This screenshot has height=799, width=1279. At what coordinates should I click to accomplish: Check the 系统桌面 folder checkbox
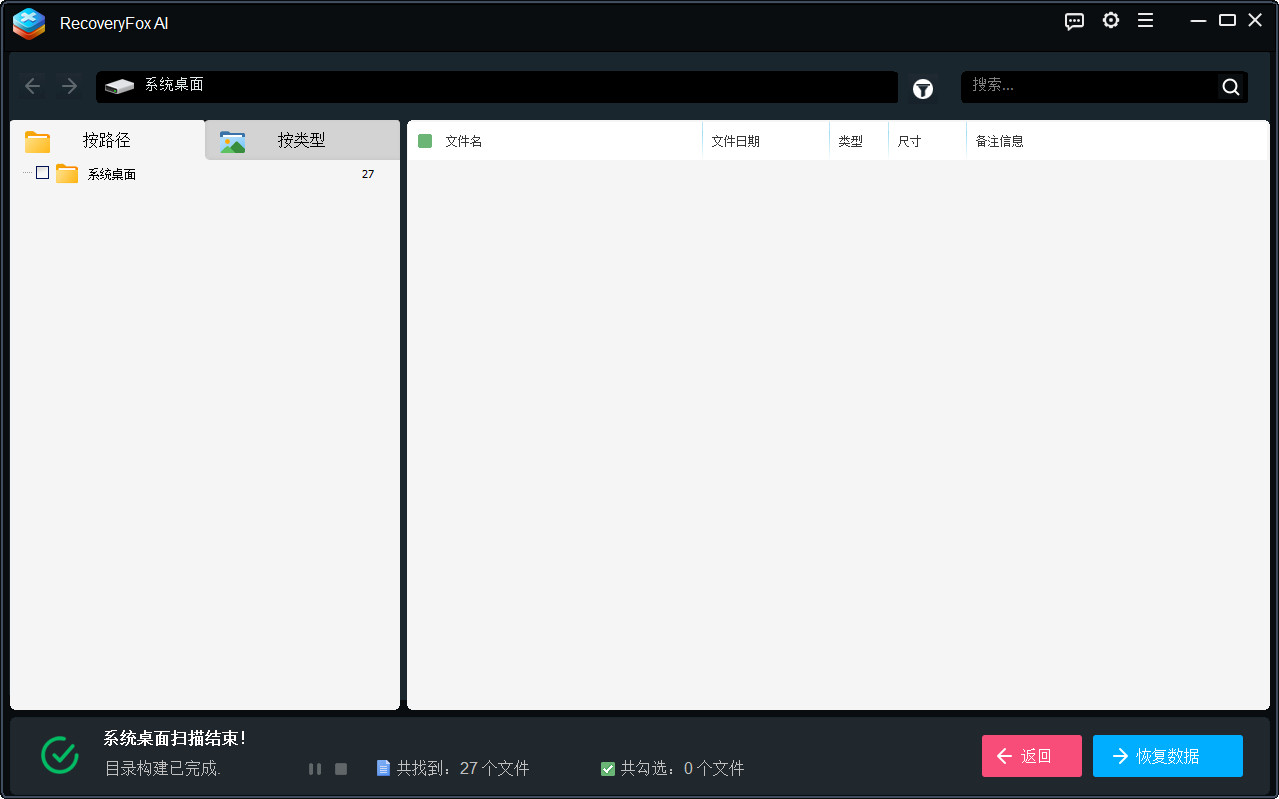click(41, 173)
